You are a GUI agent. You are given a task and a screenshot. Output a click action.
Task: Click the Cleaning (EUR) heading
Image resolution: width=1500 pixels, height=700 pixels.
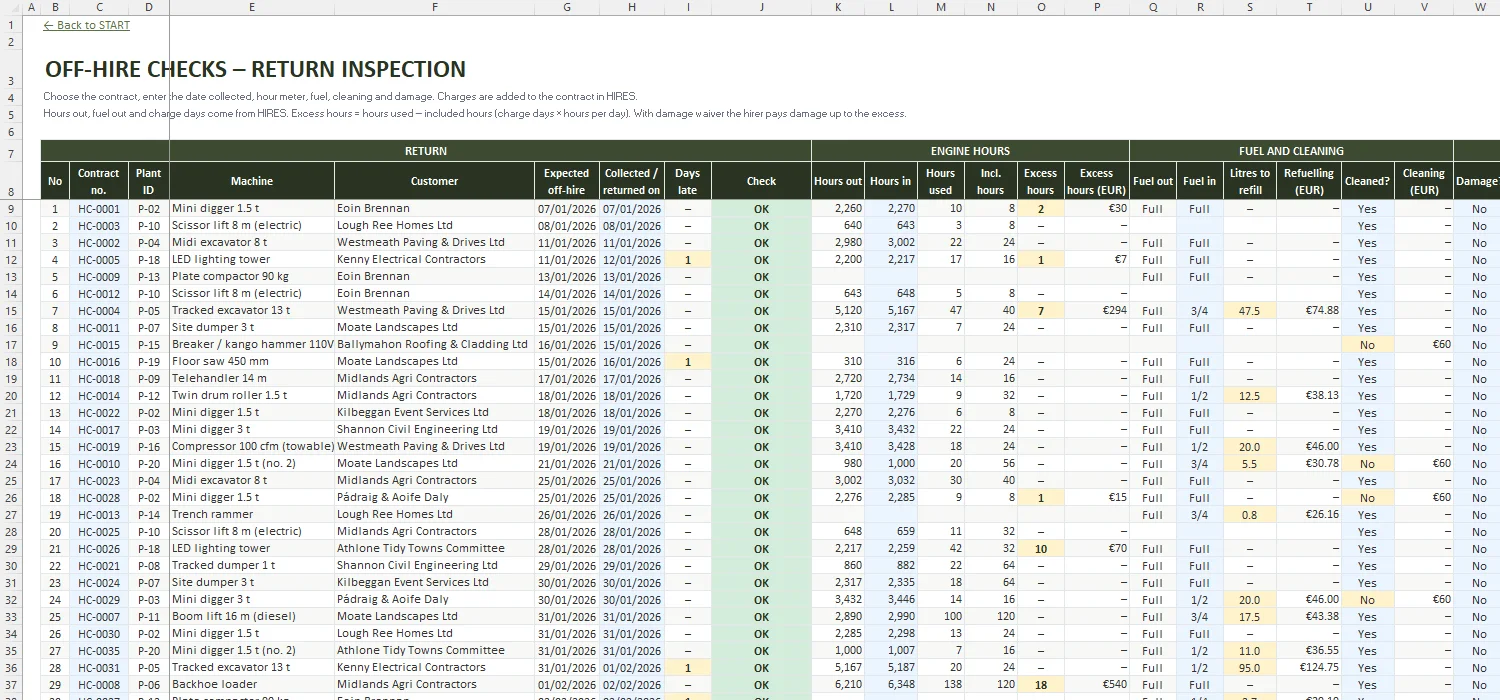tap(1424, 181)
